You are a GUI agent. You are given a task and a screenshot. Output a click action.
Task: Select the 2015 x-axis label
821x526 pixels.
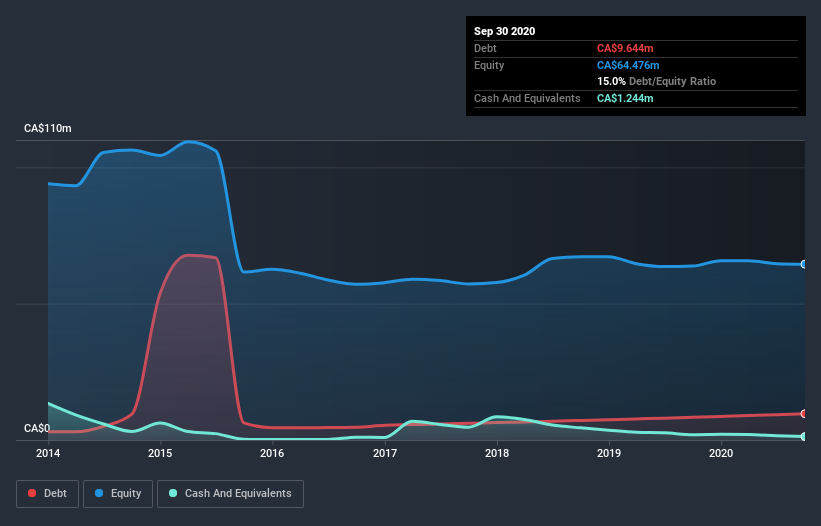(160, 453)
